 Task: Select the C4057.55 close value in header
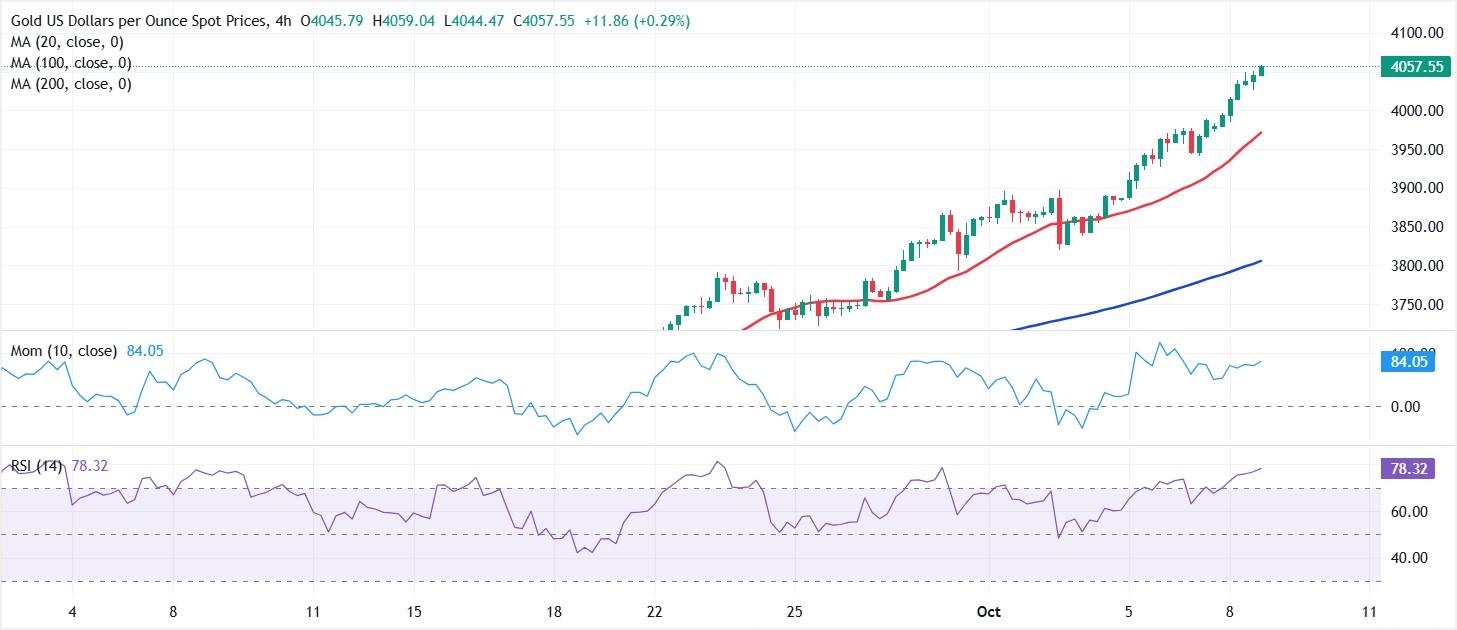[x=543, y=19]
